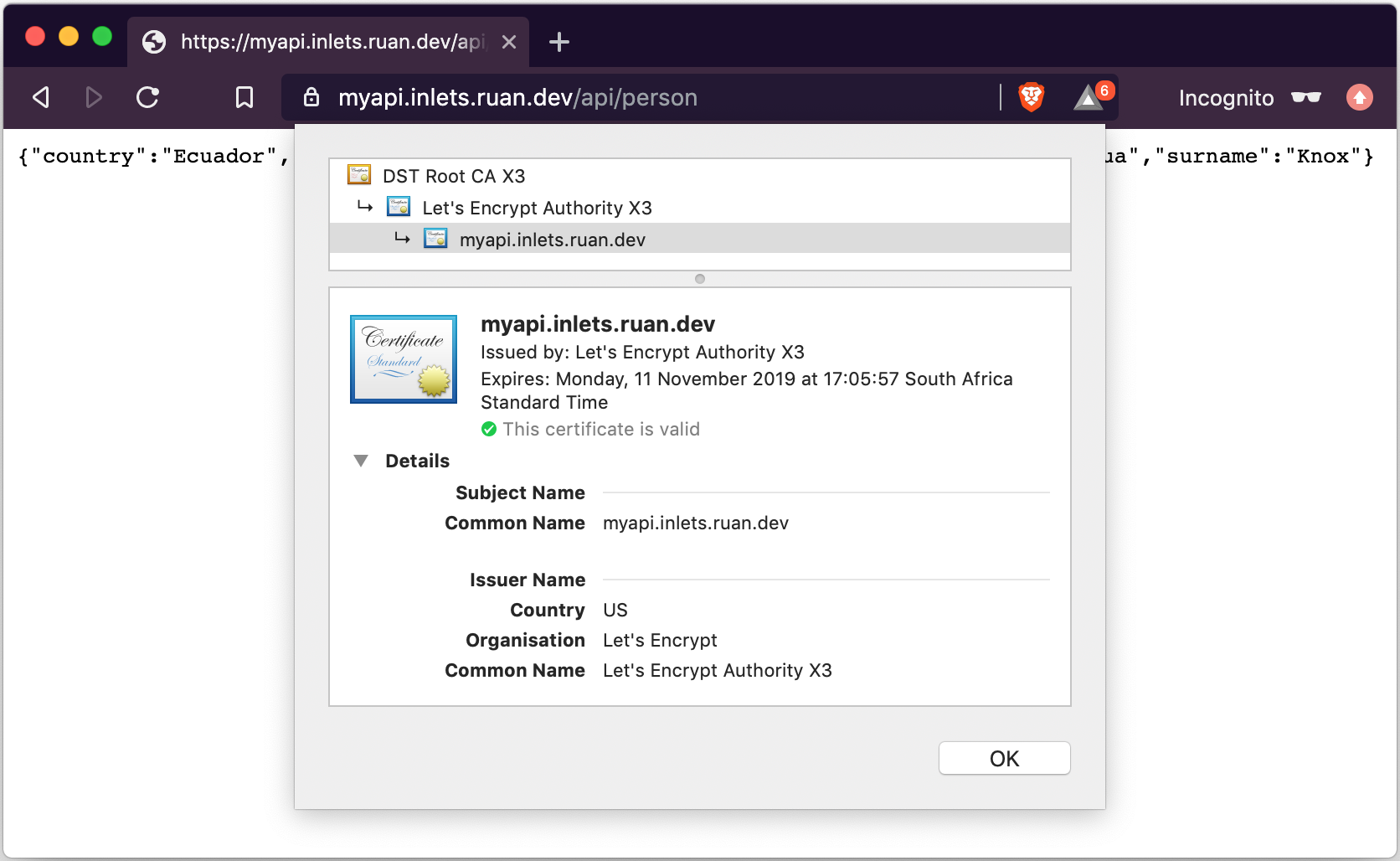
Task: Click the Subject Name section label
Action: tap(520, 492)
